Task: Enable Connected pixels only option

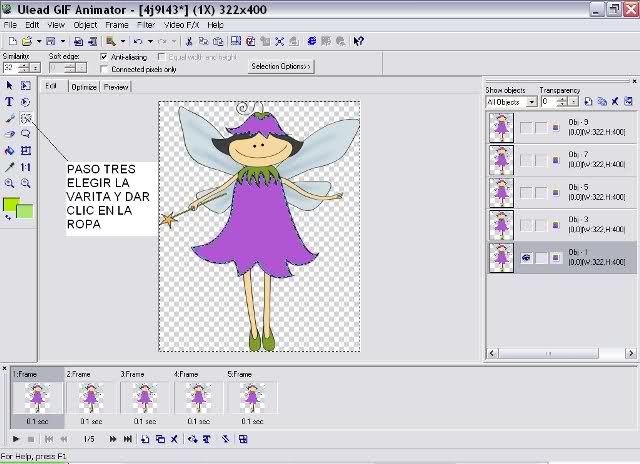Action: [105, 70]
